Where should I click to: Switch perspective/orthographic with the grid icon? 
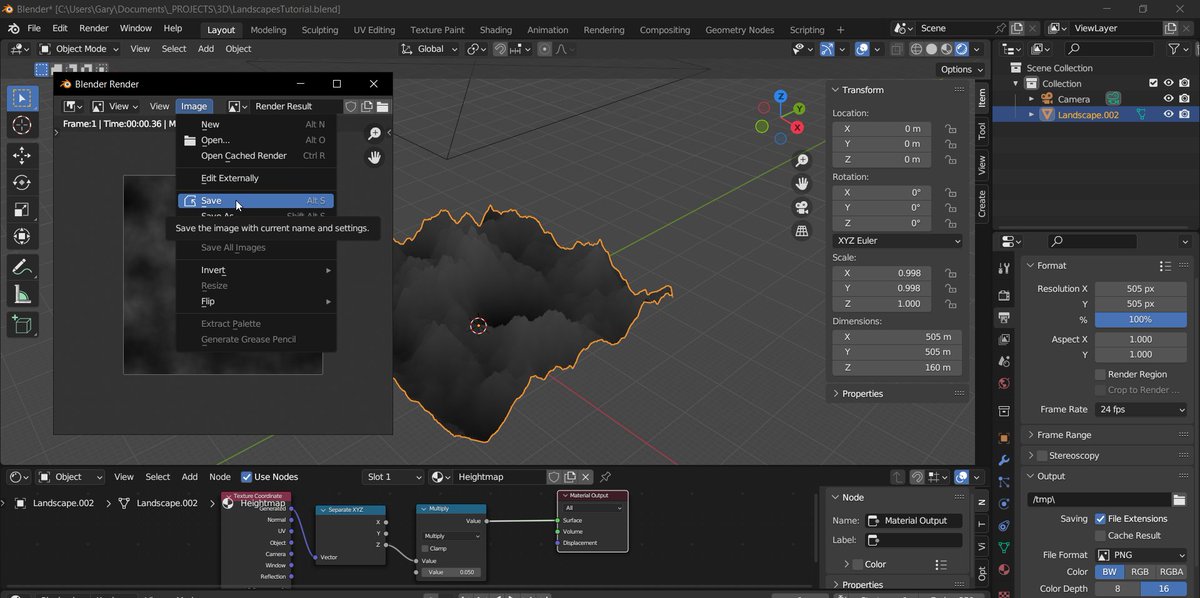coord(802,231)
